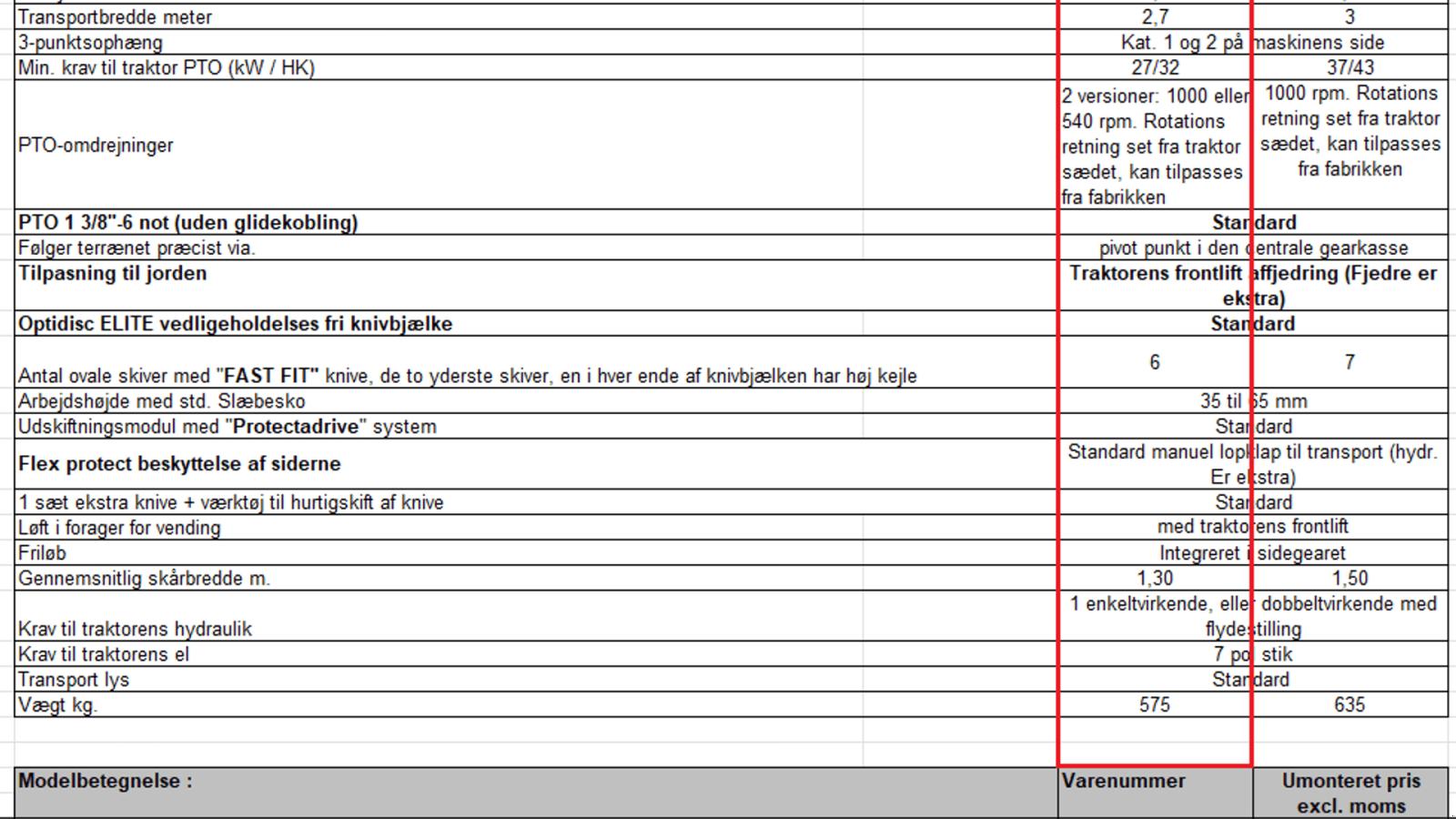Select the 'Optidisc ELITE vedligeholdelses fri knivbjælke' cell
This screenshot has height=819, width=1456.
coord(236,325)
